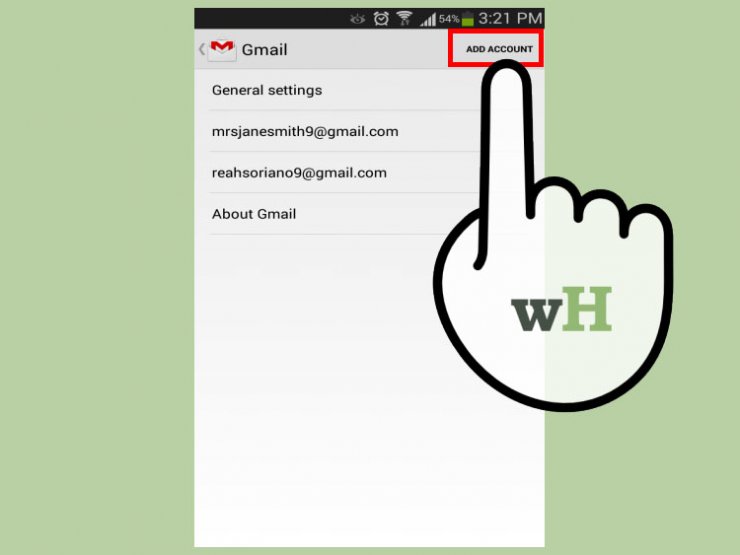Tap the Wi-Fi status icon
Viewport: 740px width, 555px height.
[404, 18]
